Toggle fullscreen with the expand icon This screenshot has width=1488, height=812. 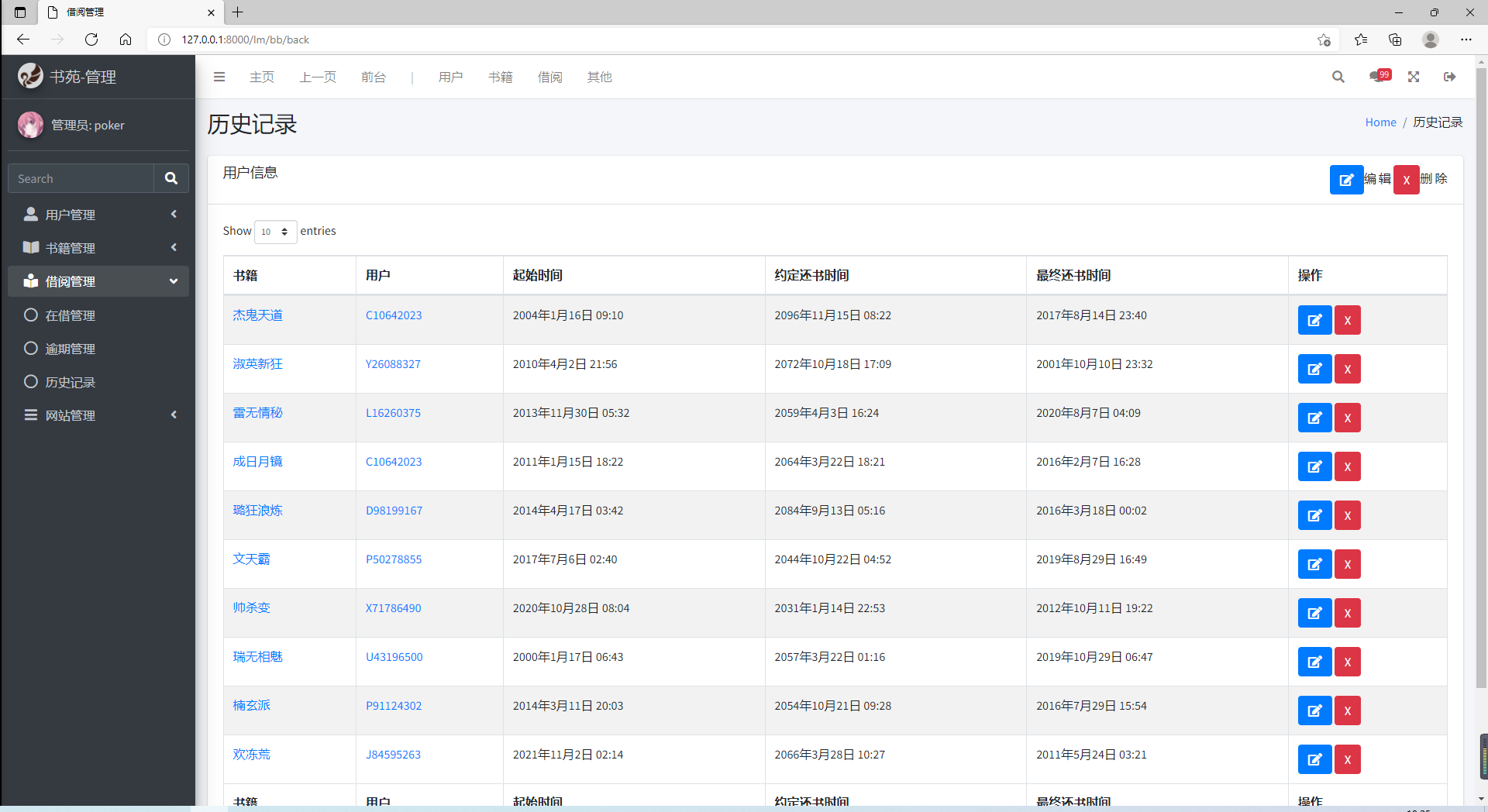point(1414,77)
